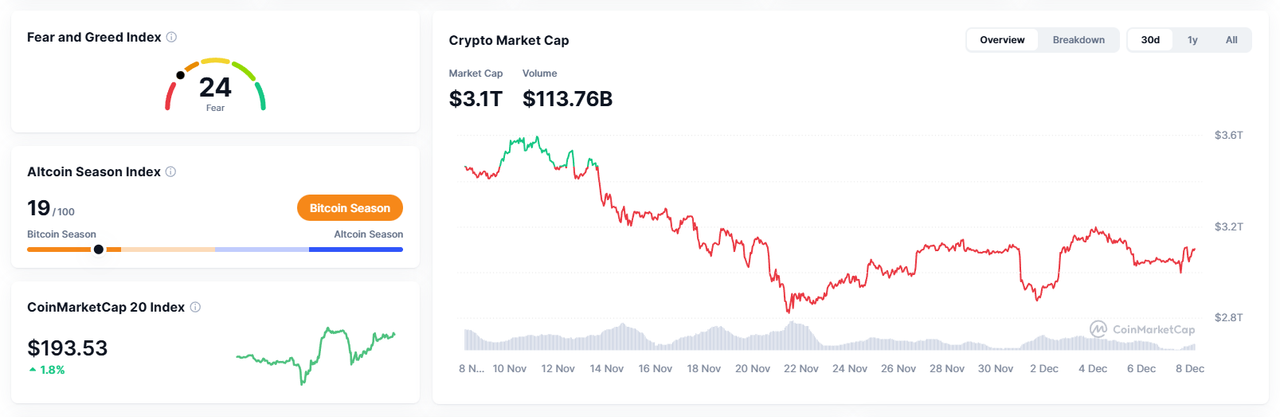Open the CoinMarketCap 20 Index title
Screen dimensions: 1280x417
(x=106, y=307)
